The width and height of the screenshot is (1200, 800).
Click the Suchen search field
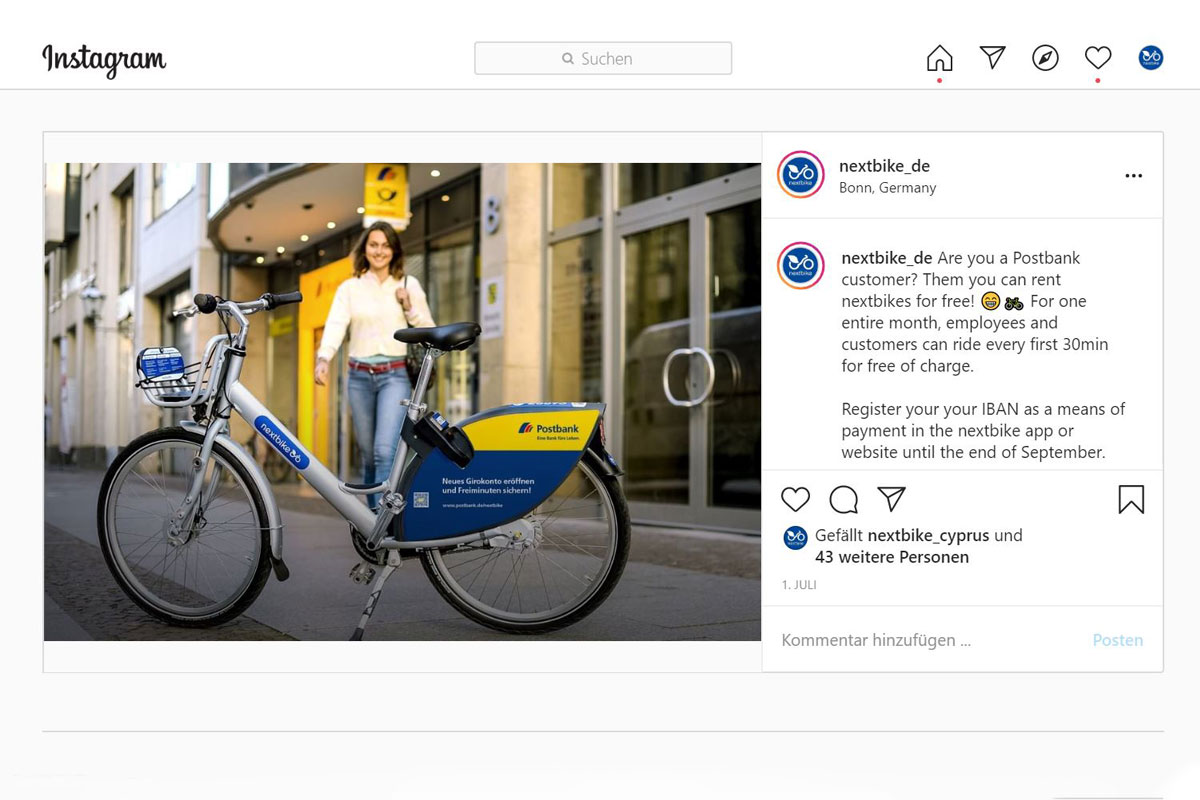pos(603,58)
